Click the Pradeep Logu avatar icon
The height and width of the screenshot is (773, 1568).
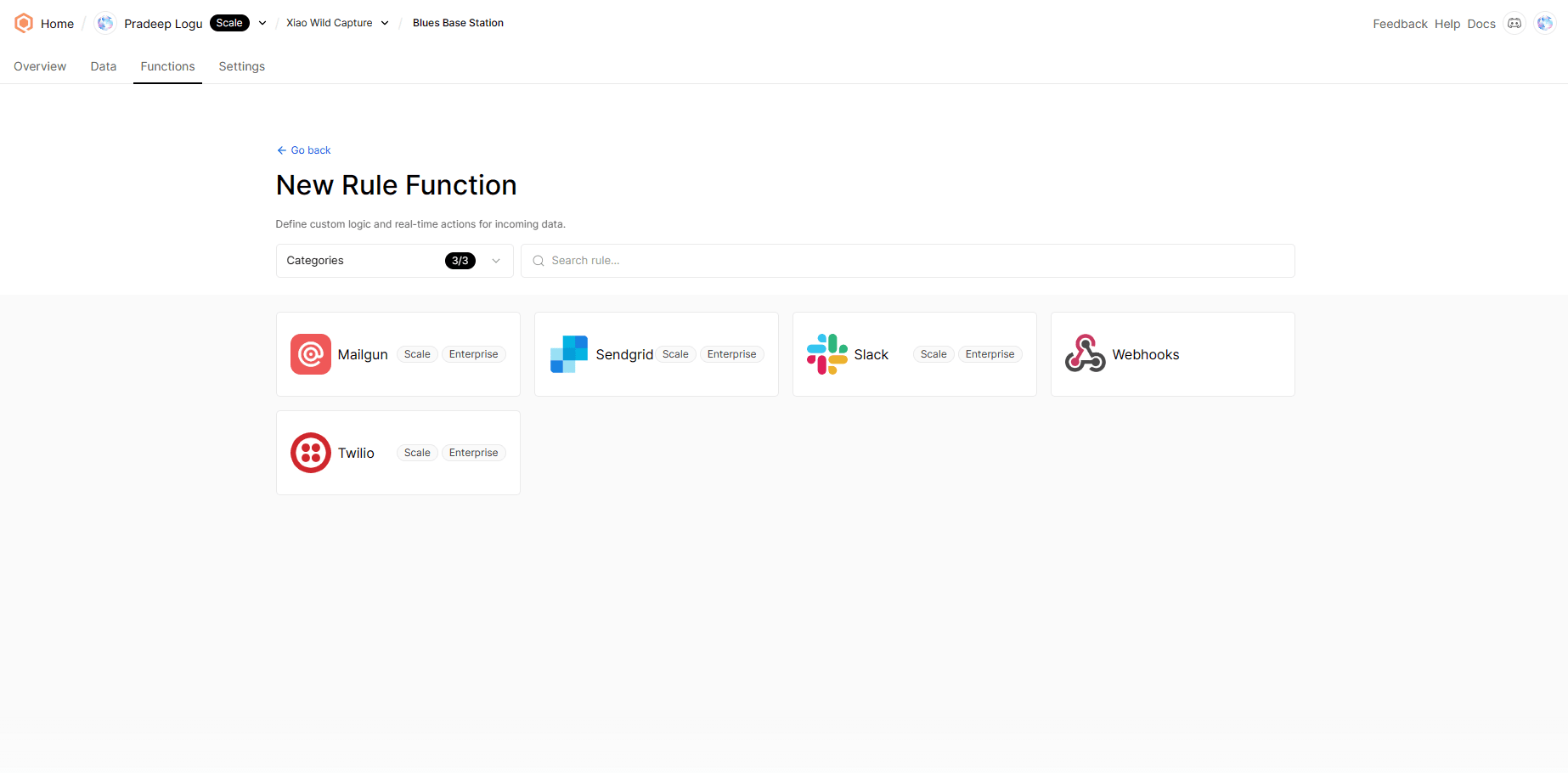click(x=105, y=23)
